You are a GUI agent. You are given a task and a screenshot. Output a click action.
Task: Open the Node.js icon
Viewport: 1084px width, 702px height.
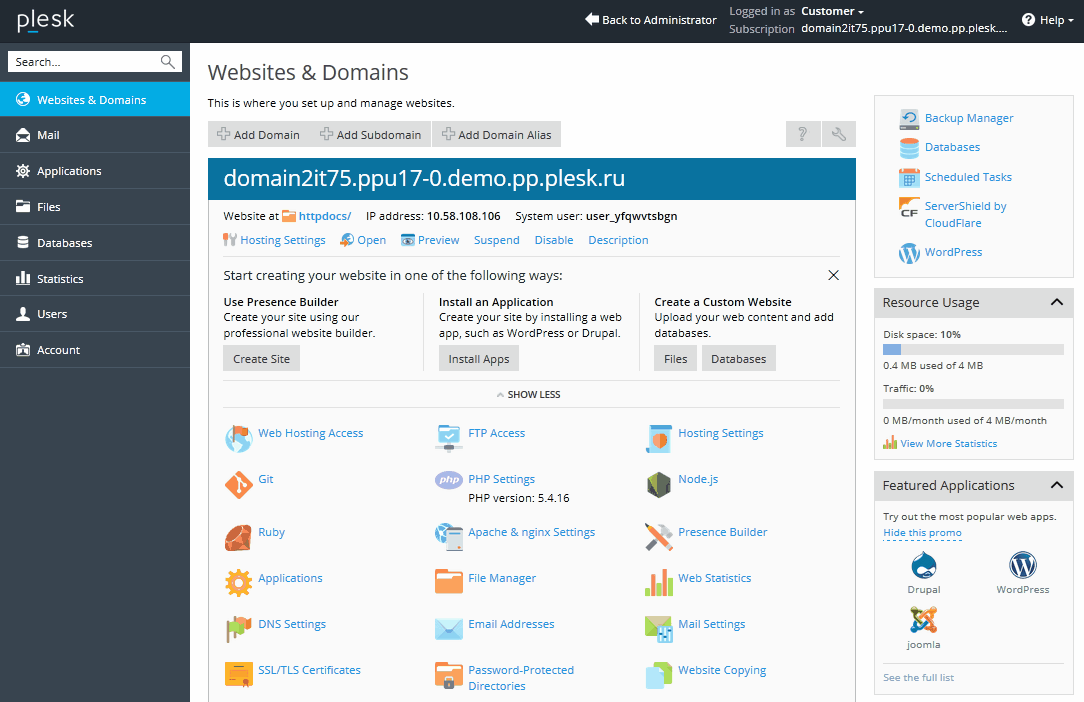coord(658,485)
